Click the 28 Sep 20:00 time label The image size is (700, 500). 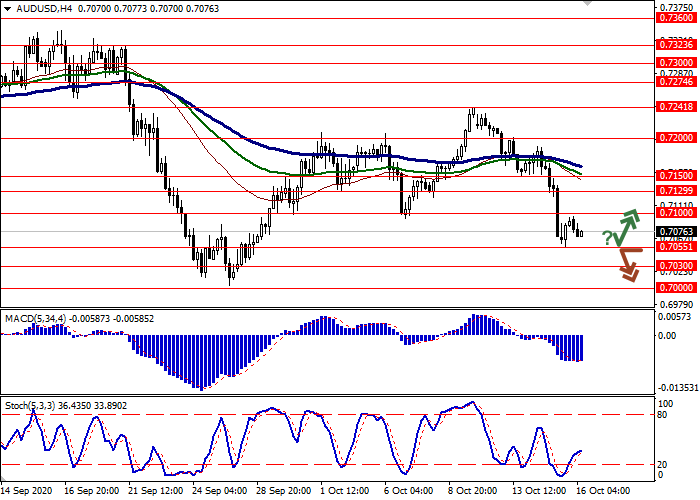click(x=284, y=491)
